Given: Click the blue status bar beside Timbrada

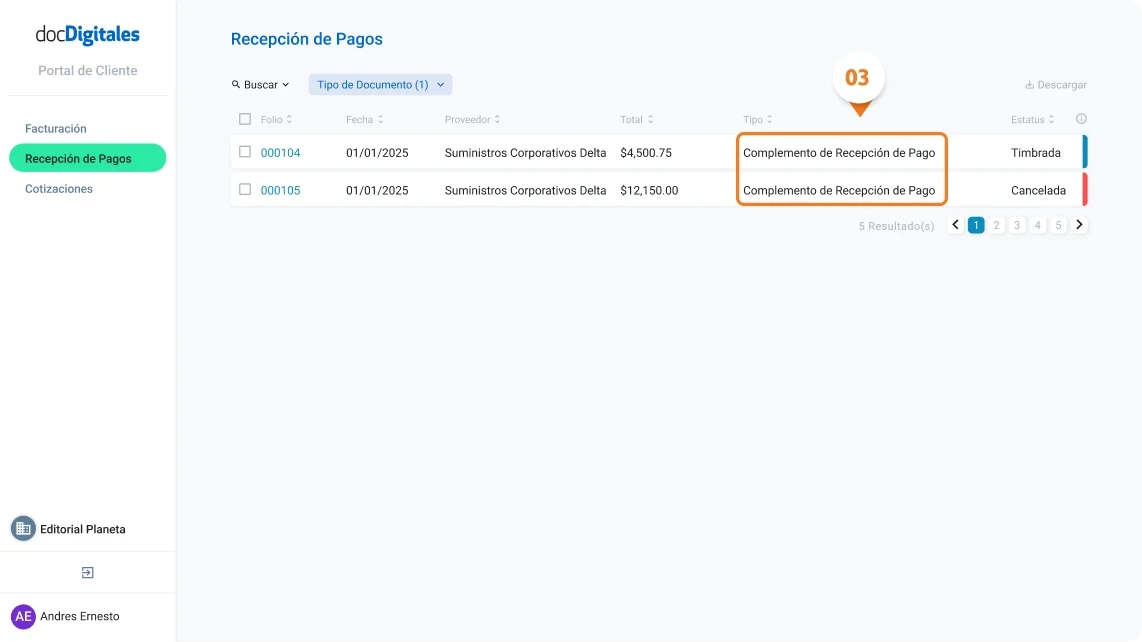Looking at the screenshot, I should [x=1085, y=152].
